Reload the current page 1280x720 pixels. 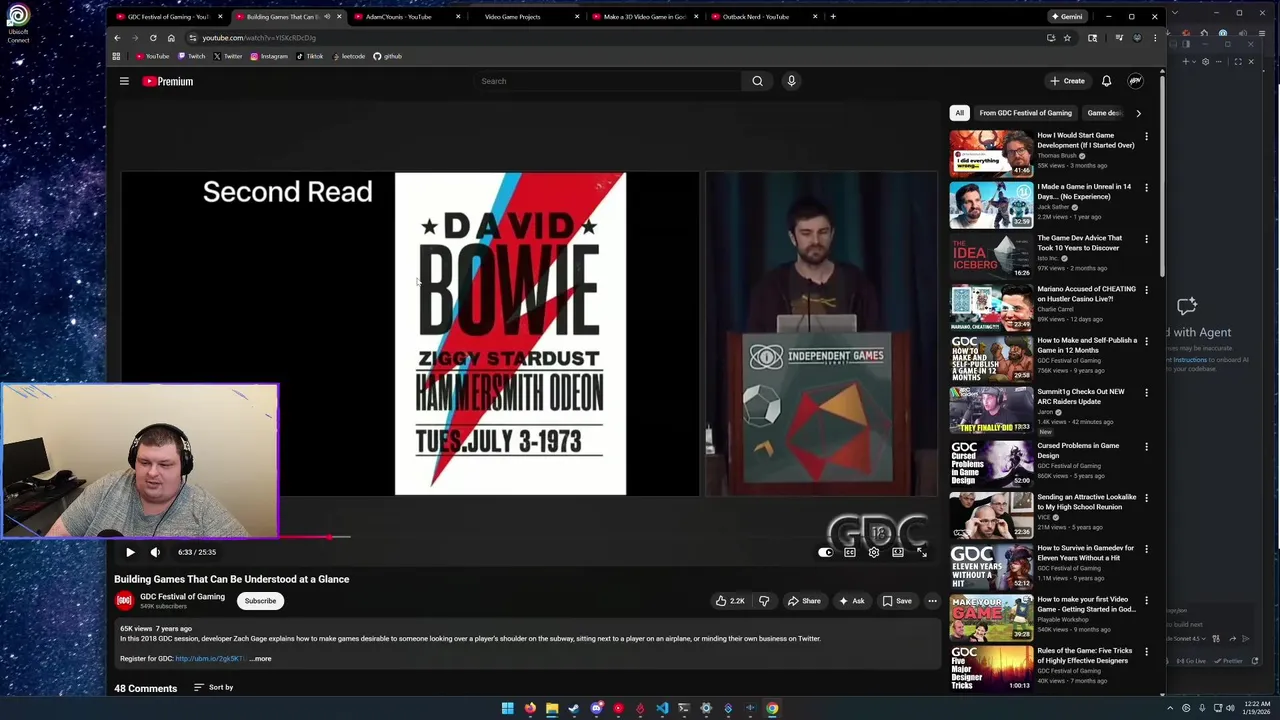[153, 38]
